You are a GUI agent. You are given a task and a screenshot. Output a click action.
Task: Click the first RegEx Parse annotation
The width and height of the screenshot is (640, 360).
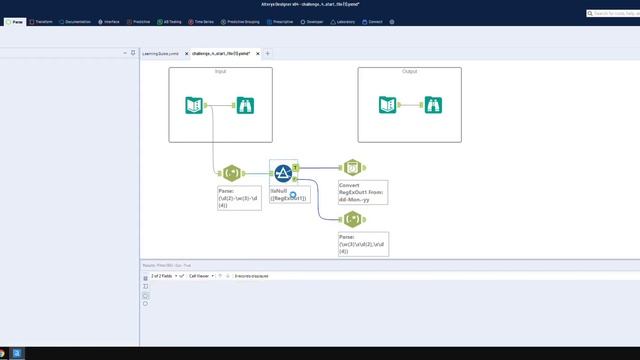click(x=240, y=198)
